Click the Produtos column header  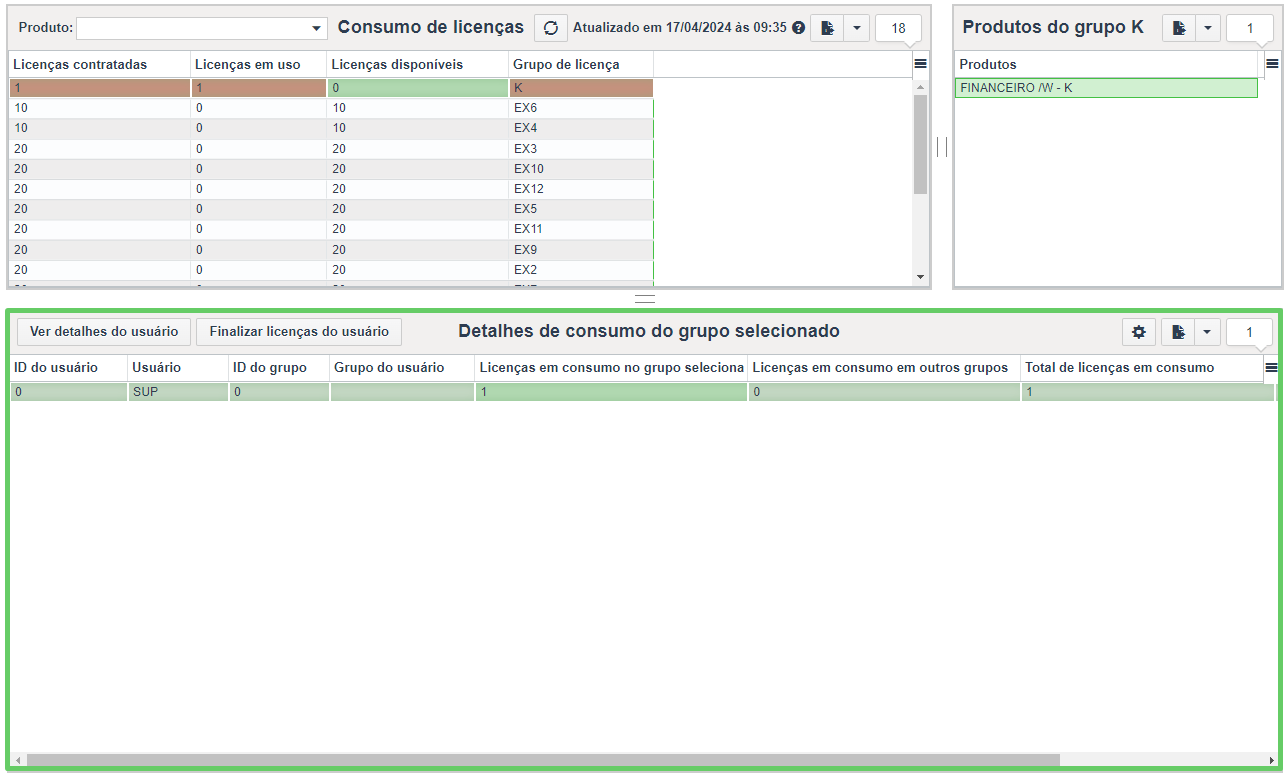1106,64
